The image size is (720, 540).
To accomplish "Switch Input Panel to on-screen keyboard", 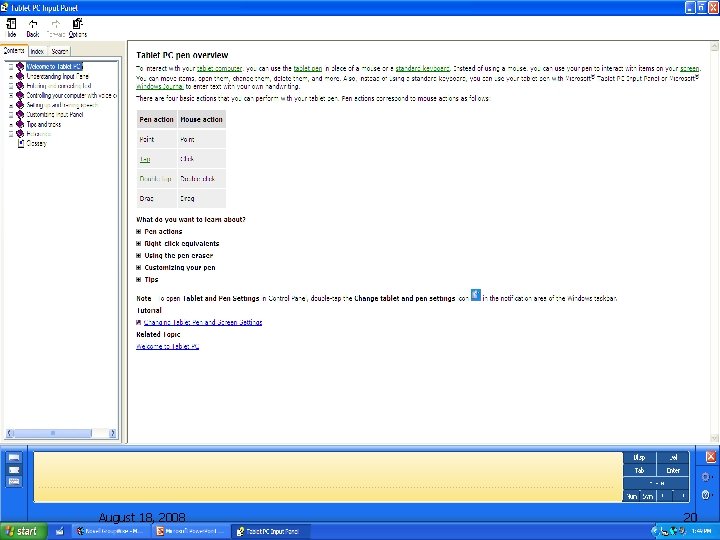I will coord(14,481).
